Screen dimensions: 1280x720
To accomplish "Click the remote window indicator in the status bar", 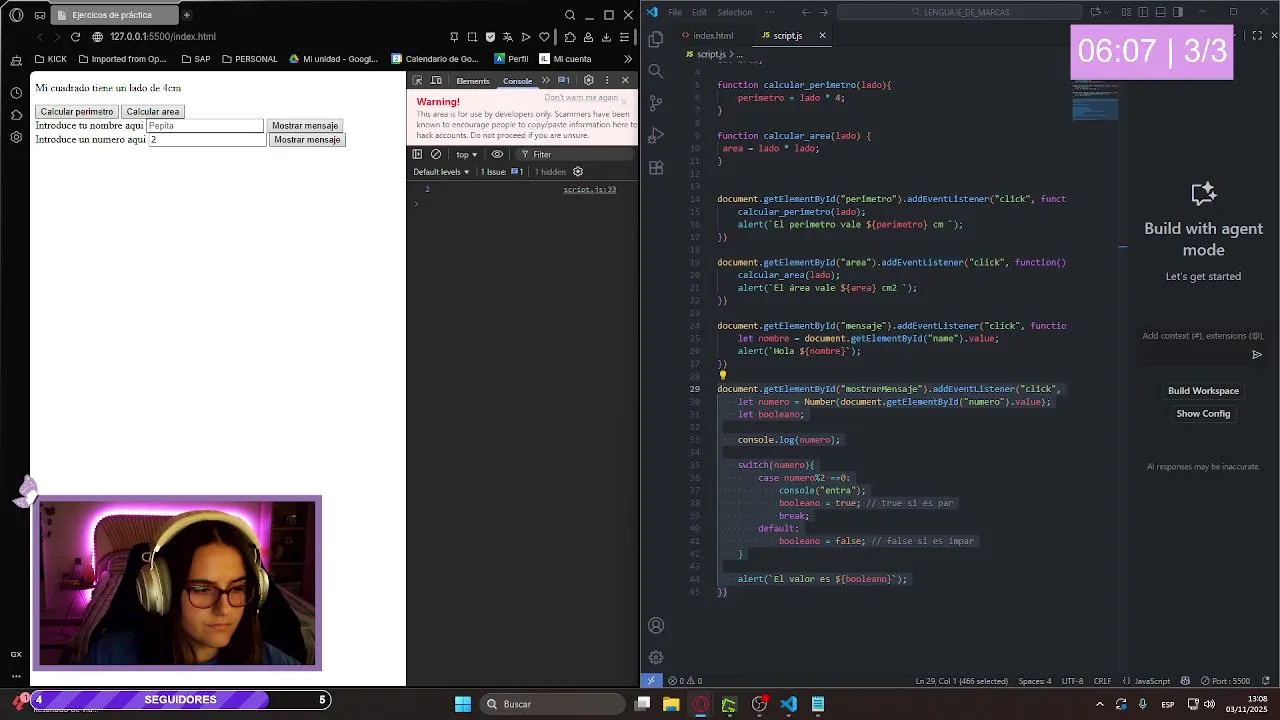I will tap(651, 681).
